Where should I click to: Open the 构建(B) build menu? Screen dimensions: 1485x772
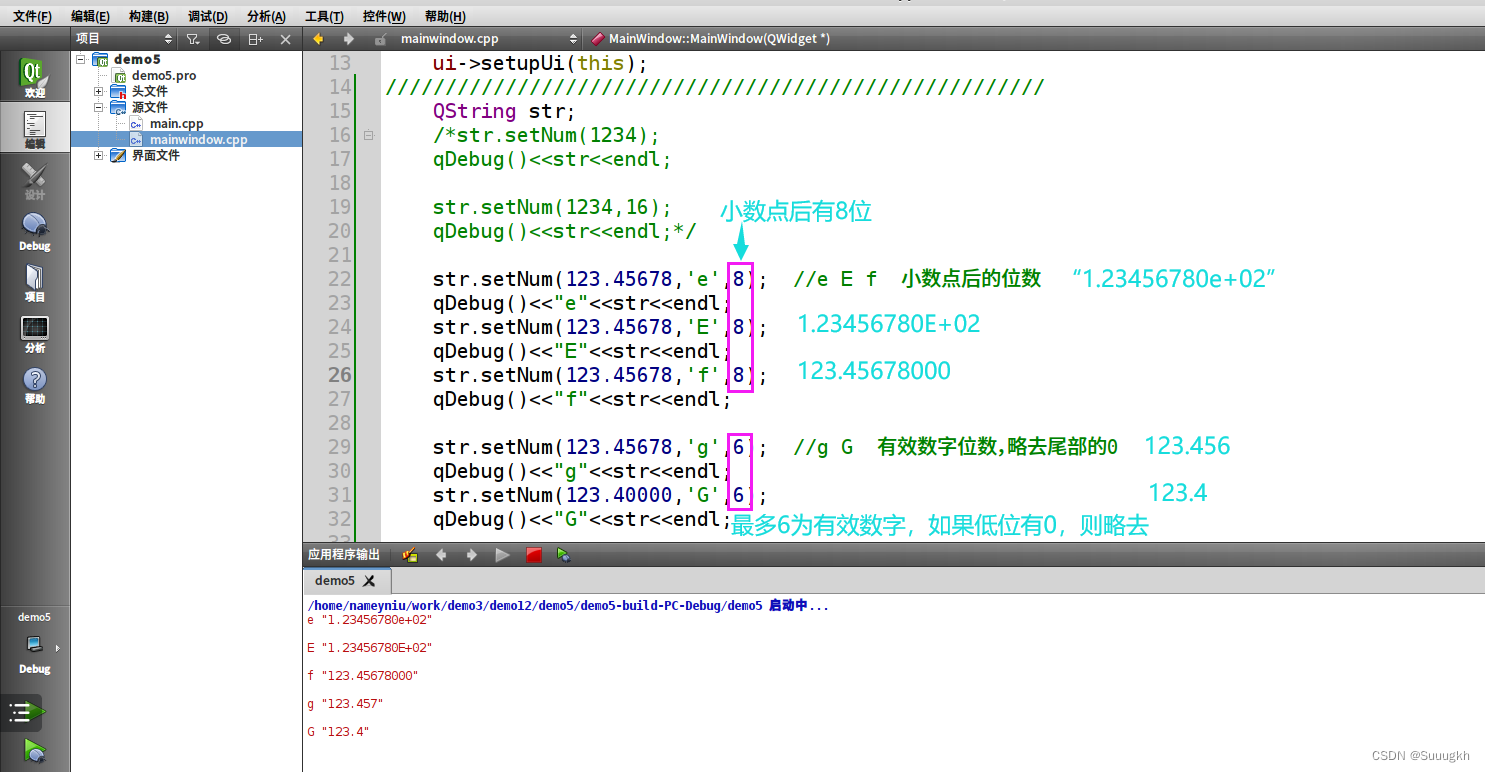(148, 16)
